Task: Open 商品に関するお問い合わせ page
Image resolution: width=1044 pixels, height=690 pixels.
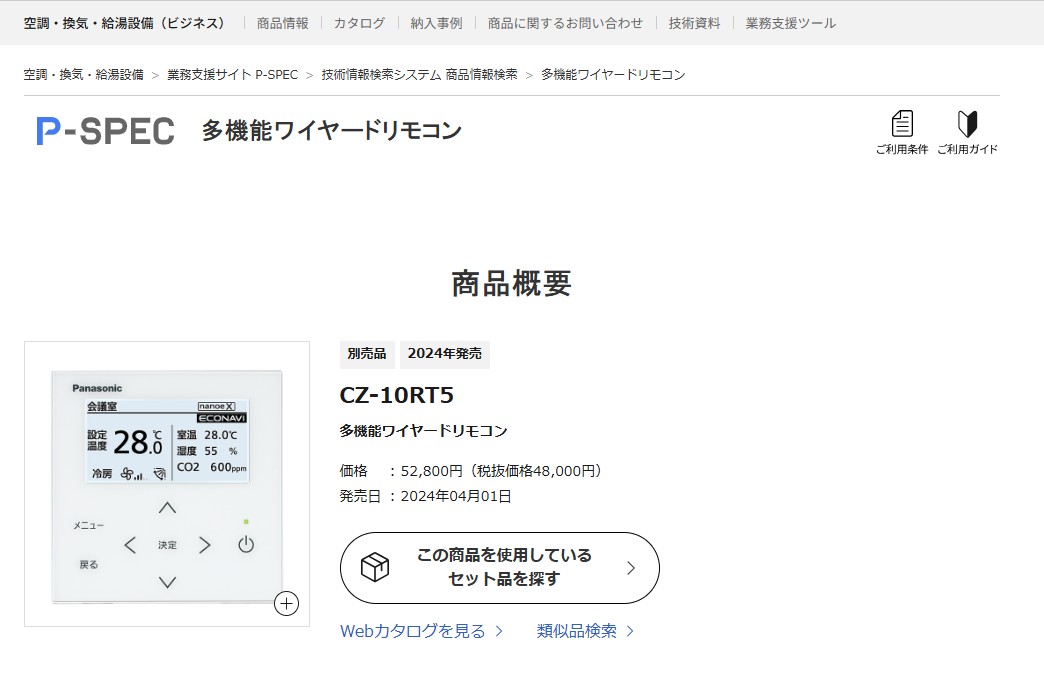Action: 565,23
